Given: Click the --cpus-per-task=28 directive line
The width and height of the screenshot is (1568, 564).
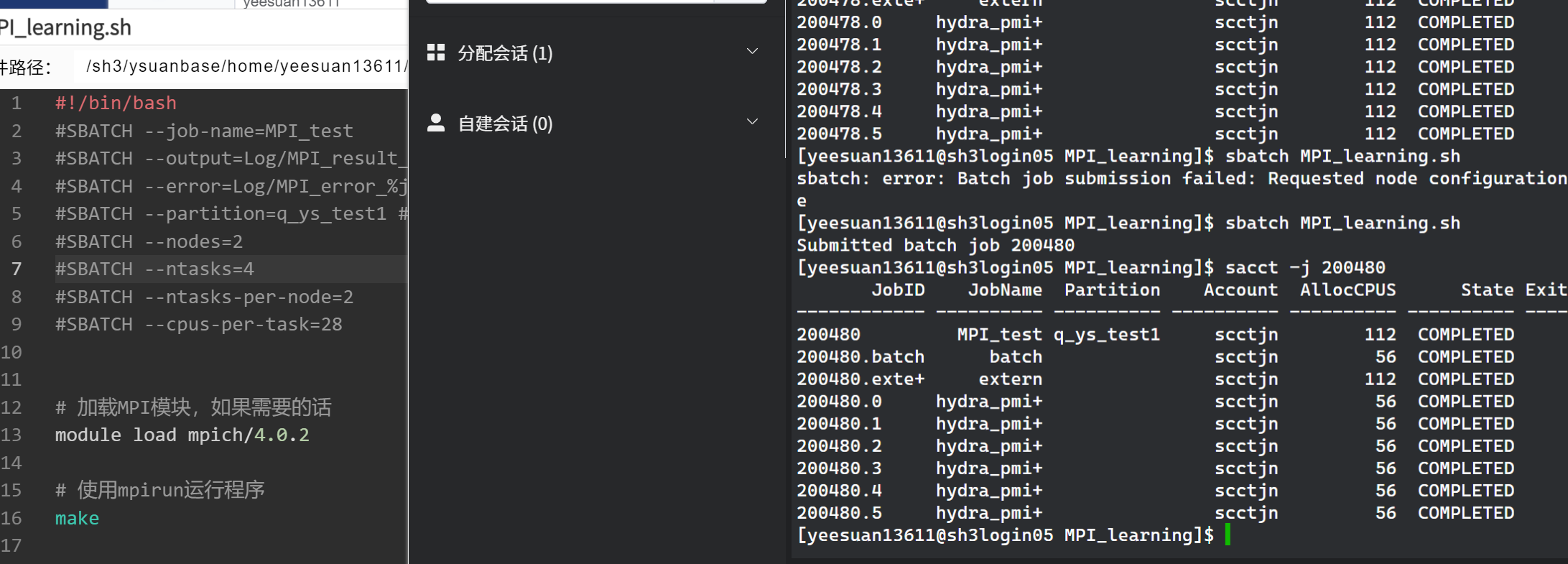Looking at the screenshot, I should pyautogui.click(x=198, y=325).
